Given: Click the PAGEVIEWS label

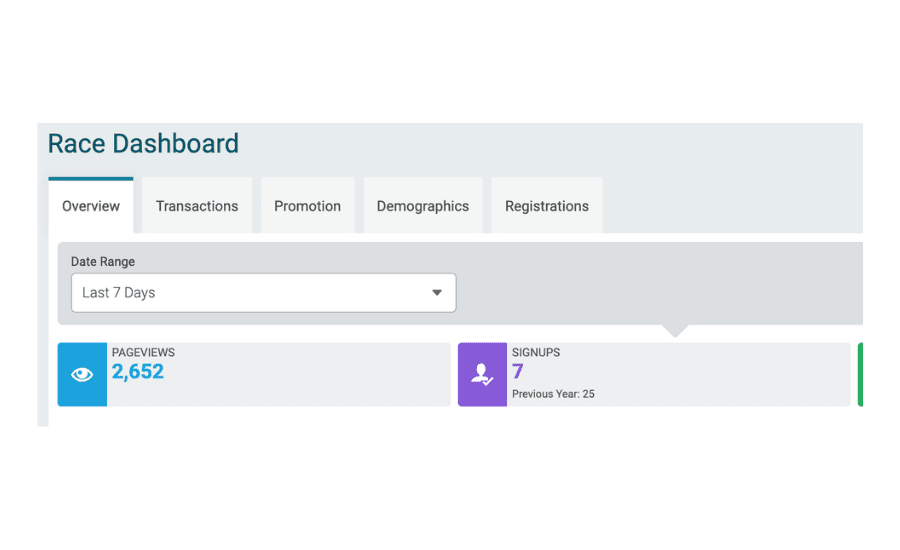Looking at the screenshot, I should (143, 353).
